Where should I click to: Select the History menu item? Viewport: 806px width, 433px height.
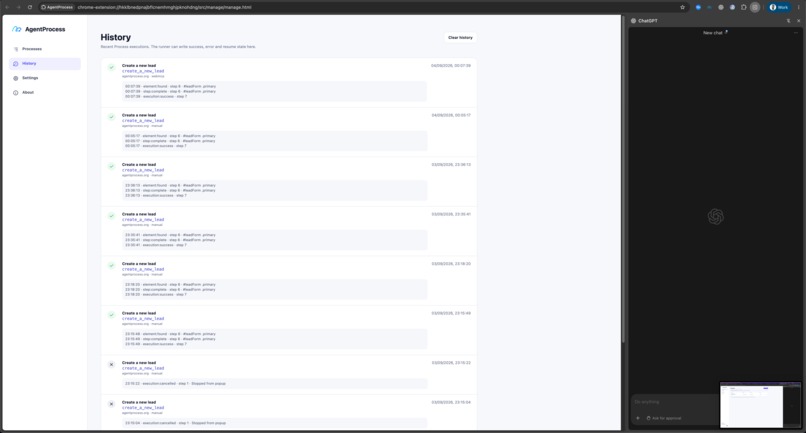click(x=45, y=64)
